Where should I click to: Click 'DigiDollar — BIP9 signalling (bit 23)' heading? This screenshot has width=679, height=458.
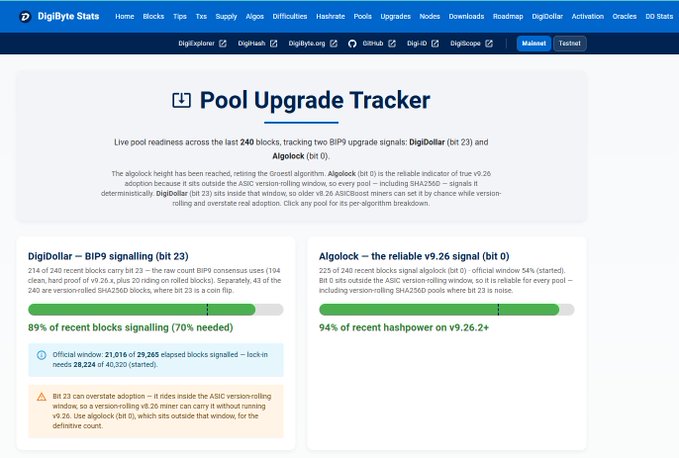[x=108, y=256]
